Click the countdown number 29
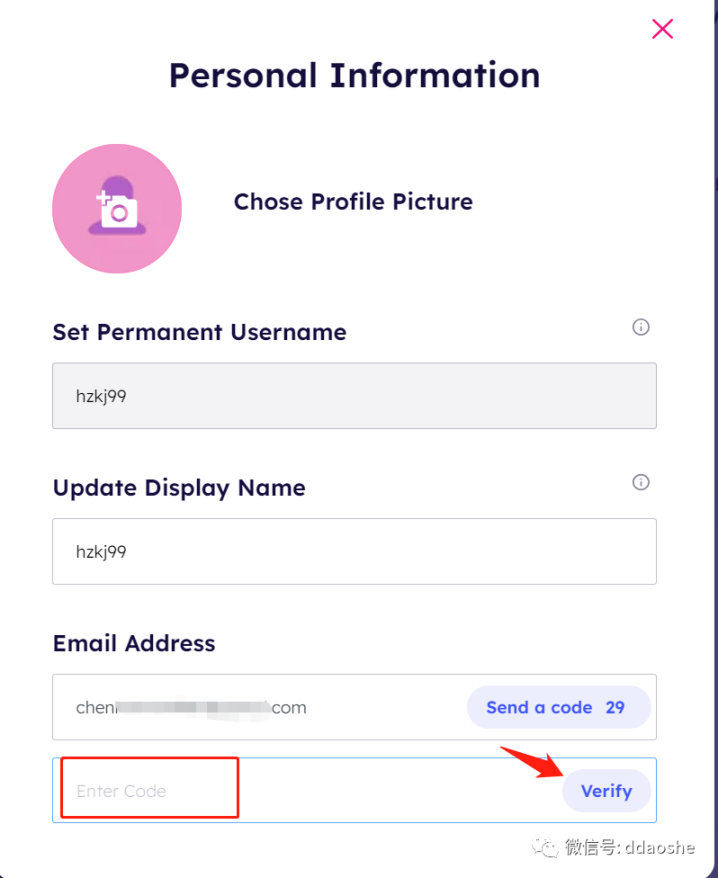The width and height of the screenshot is (718, 878). point(615,707)
